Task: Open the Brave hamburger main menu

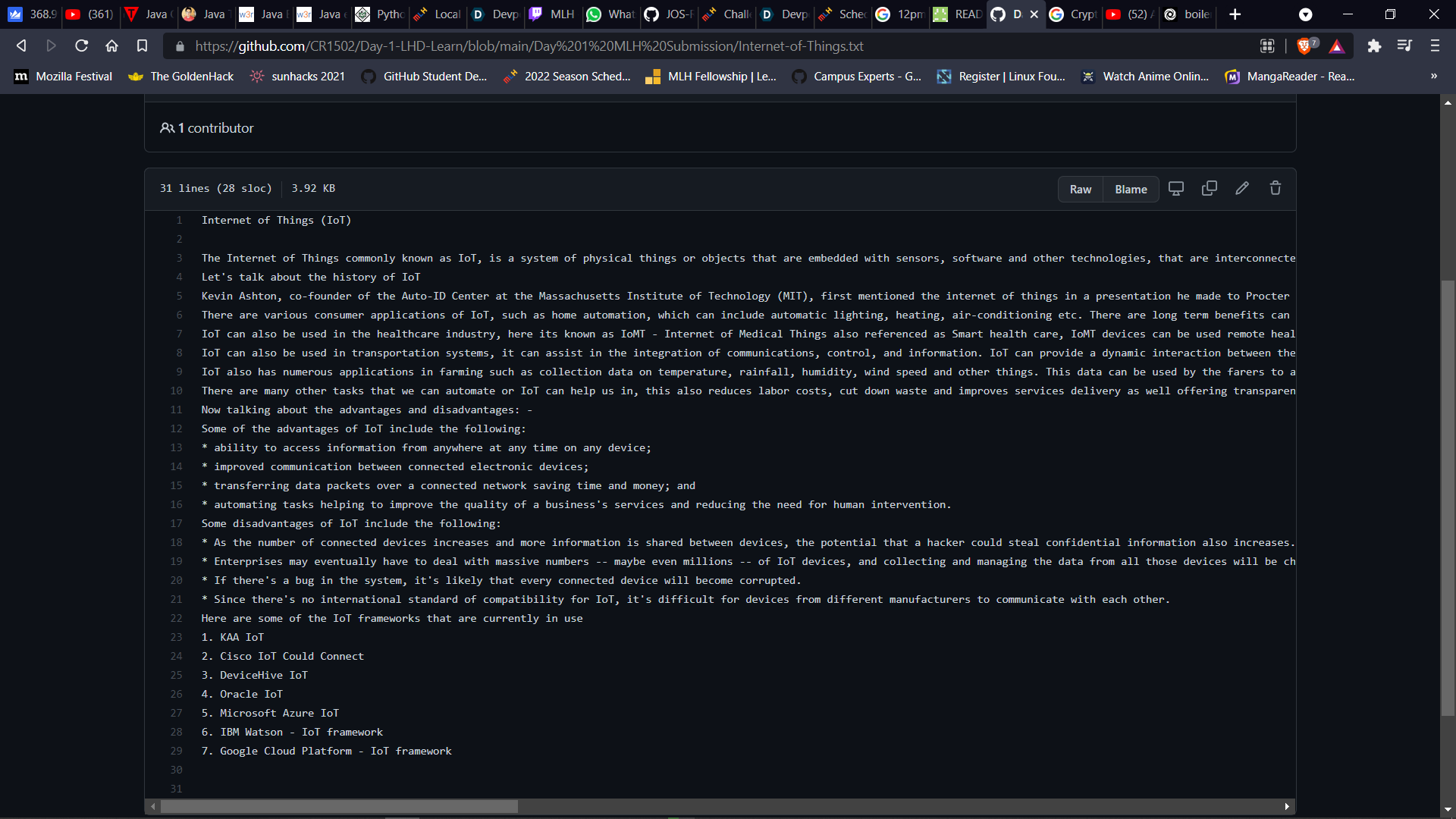Action: (x=1435, y=46)
